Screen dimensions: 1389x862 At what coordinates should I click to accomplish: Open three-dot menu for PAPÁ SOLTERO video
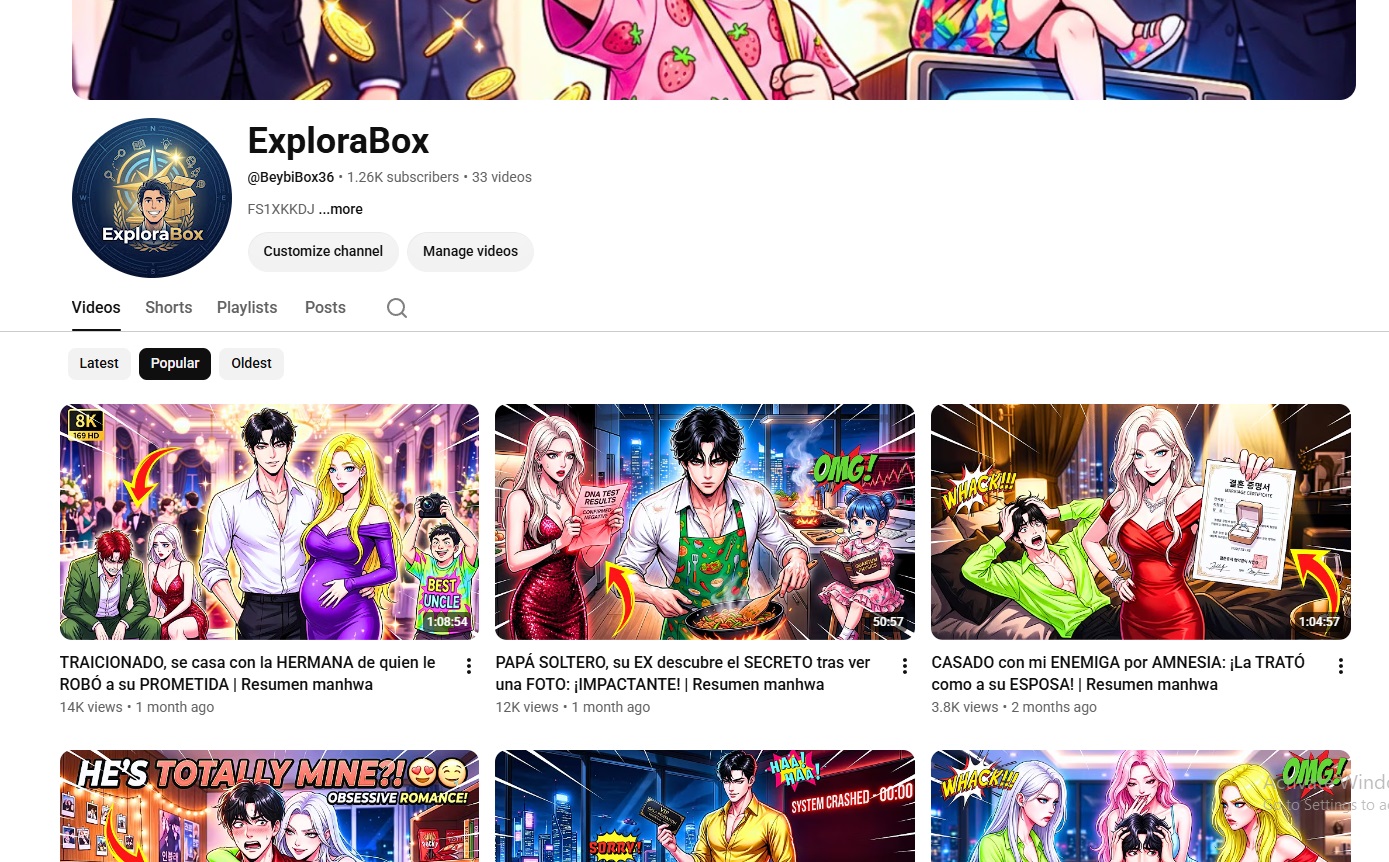point(904,666)
